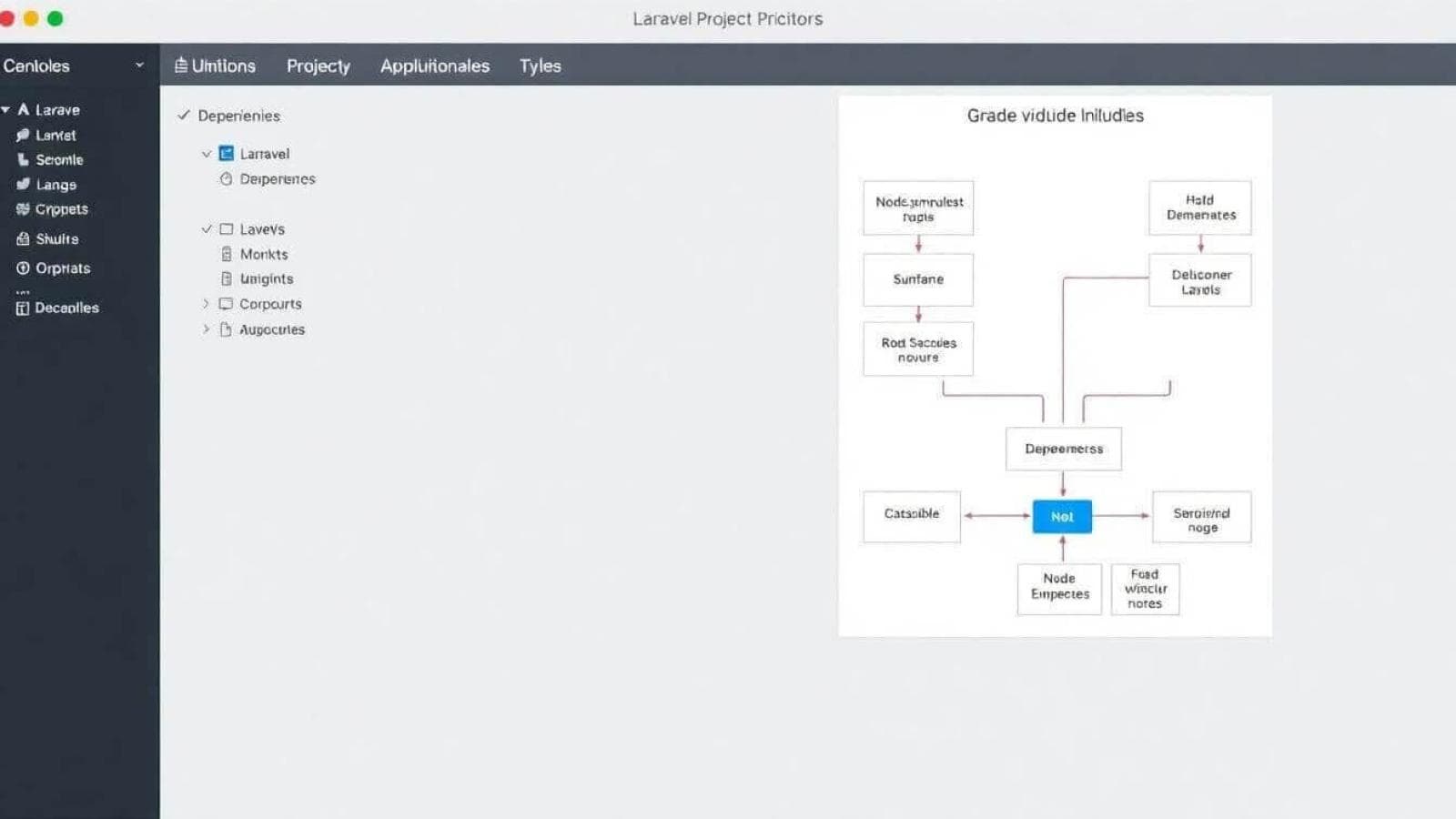Click the Corpcurts folder icon

pyautogui.click(x=226, y=303)
